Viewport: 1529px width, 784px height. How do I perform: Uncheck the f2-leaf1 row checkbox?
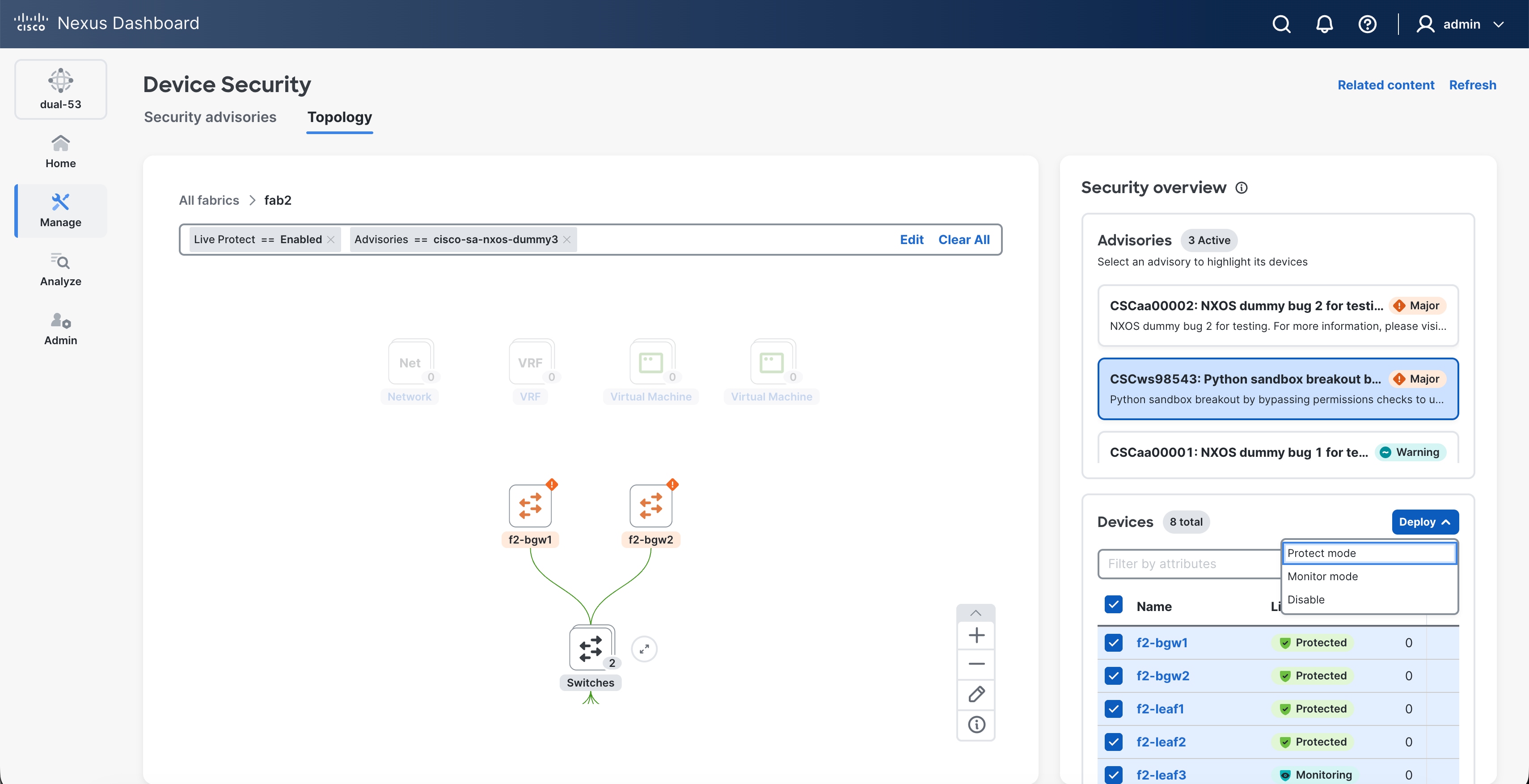pos(1113,708)
